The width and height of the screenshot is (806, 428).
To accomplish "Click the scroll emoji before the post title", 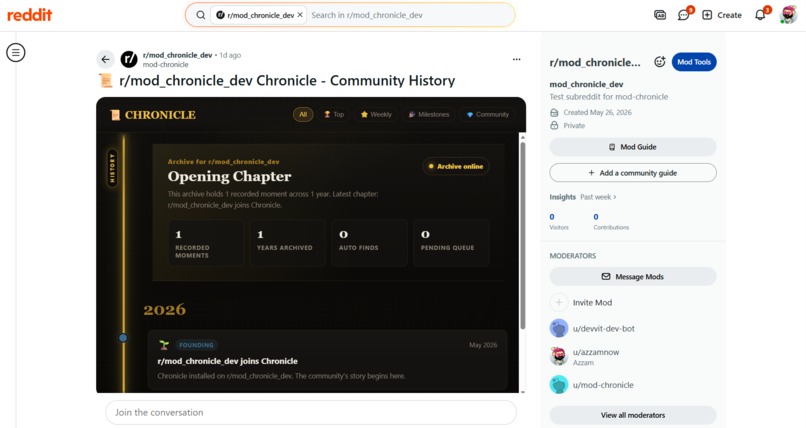I will [106, 81].
